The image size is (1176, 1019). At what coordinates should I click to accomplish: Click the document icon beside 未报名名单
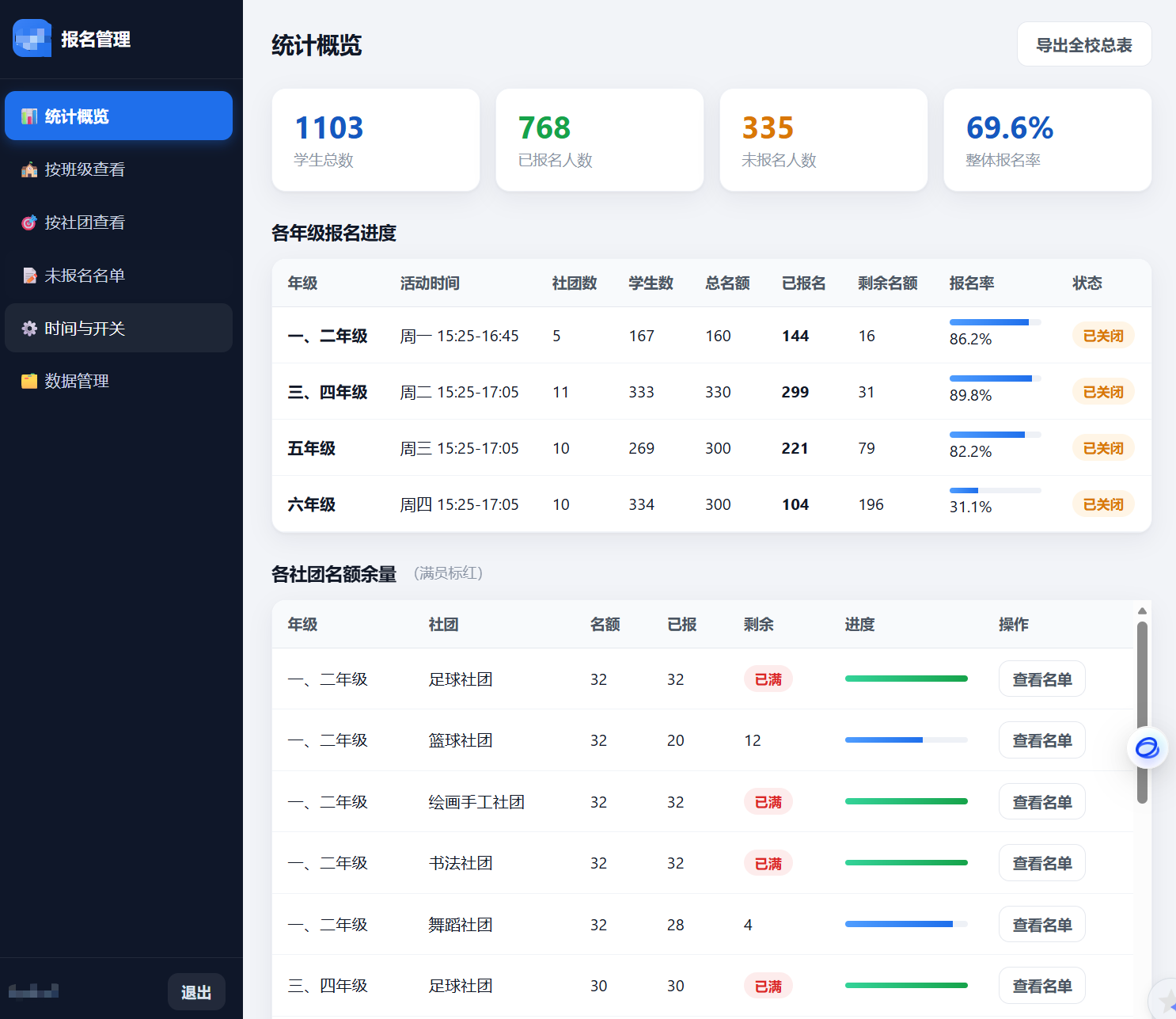[29, 276]
